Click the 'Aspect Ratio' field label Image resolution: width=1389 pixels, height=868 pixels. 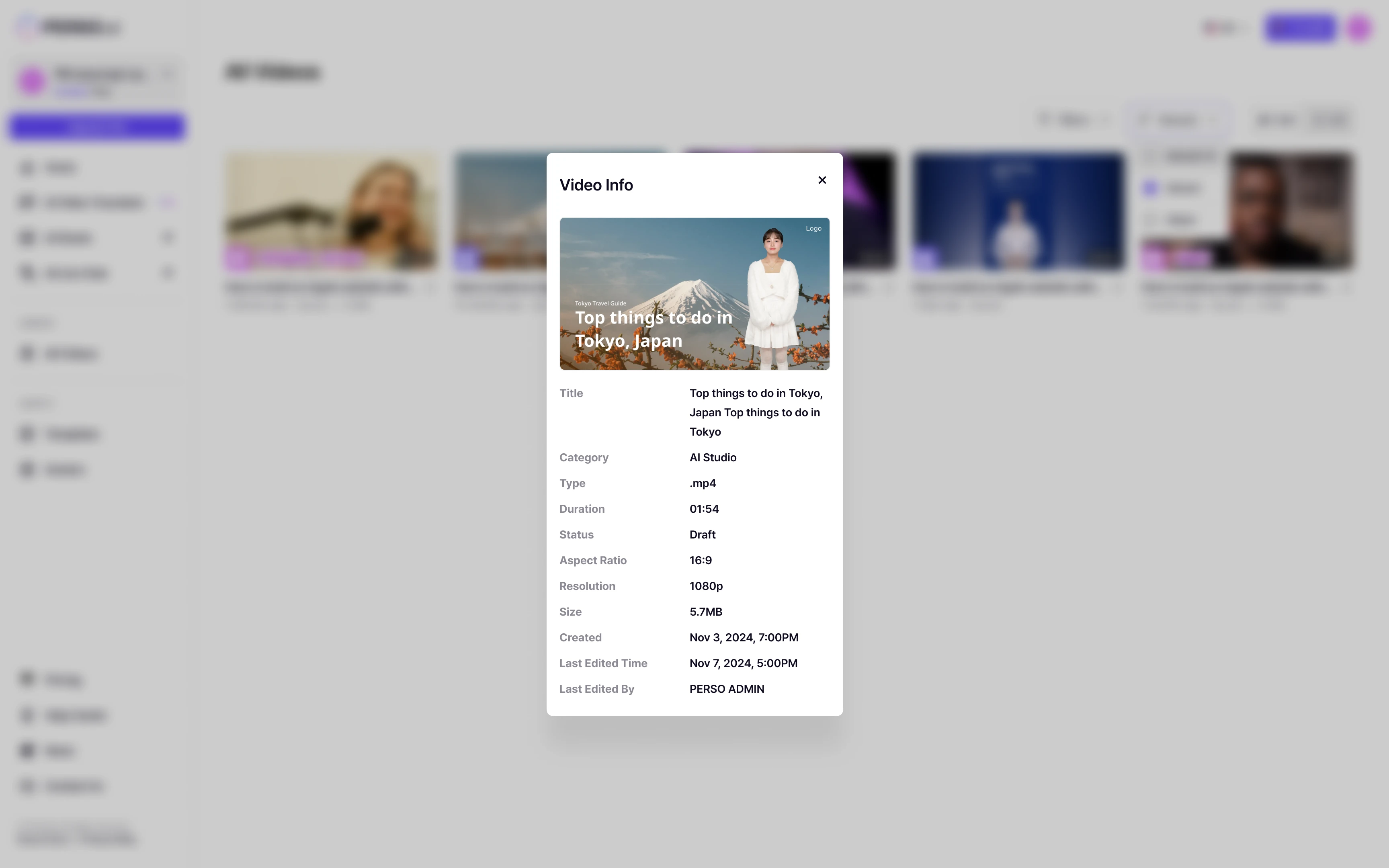[x=593, y=560]
